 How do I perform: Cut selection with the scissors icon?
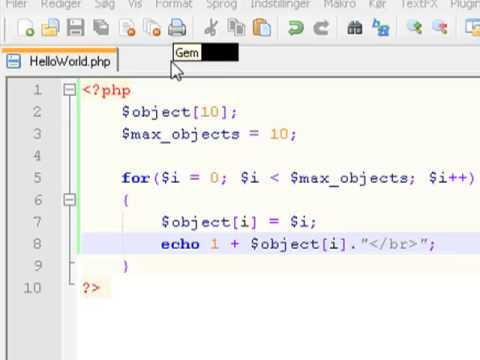[211, 27]
